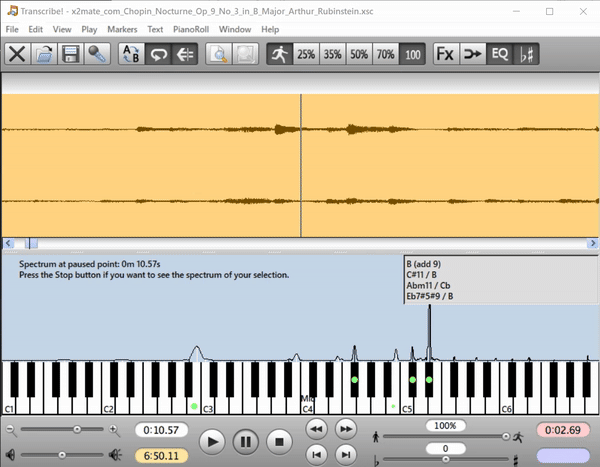Open the Window menu
Image resolution: width=600 pixels, height=467 pixels.
pos(235,29)
